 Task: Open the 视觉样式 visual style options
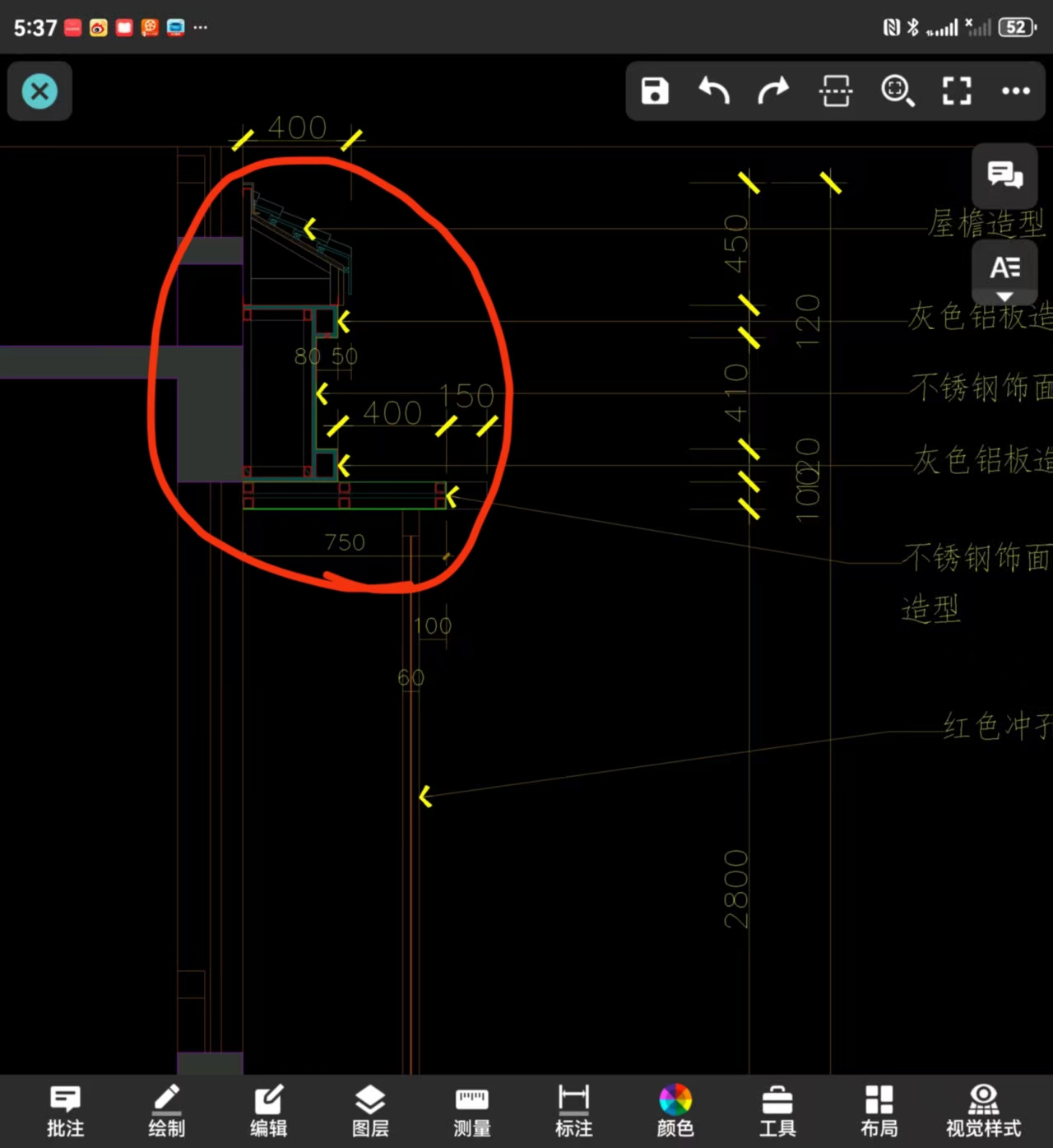coord(983,1111)
